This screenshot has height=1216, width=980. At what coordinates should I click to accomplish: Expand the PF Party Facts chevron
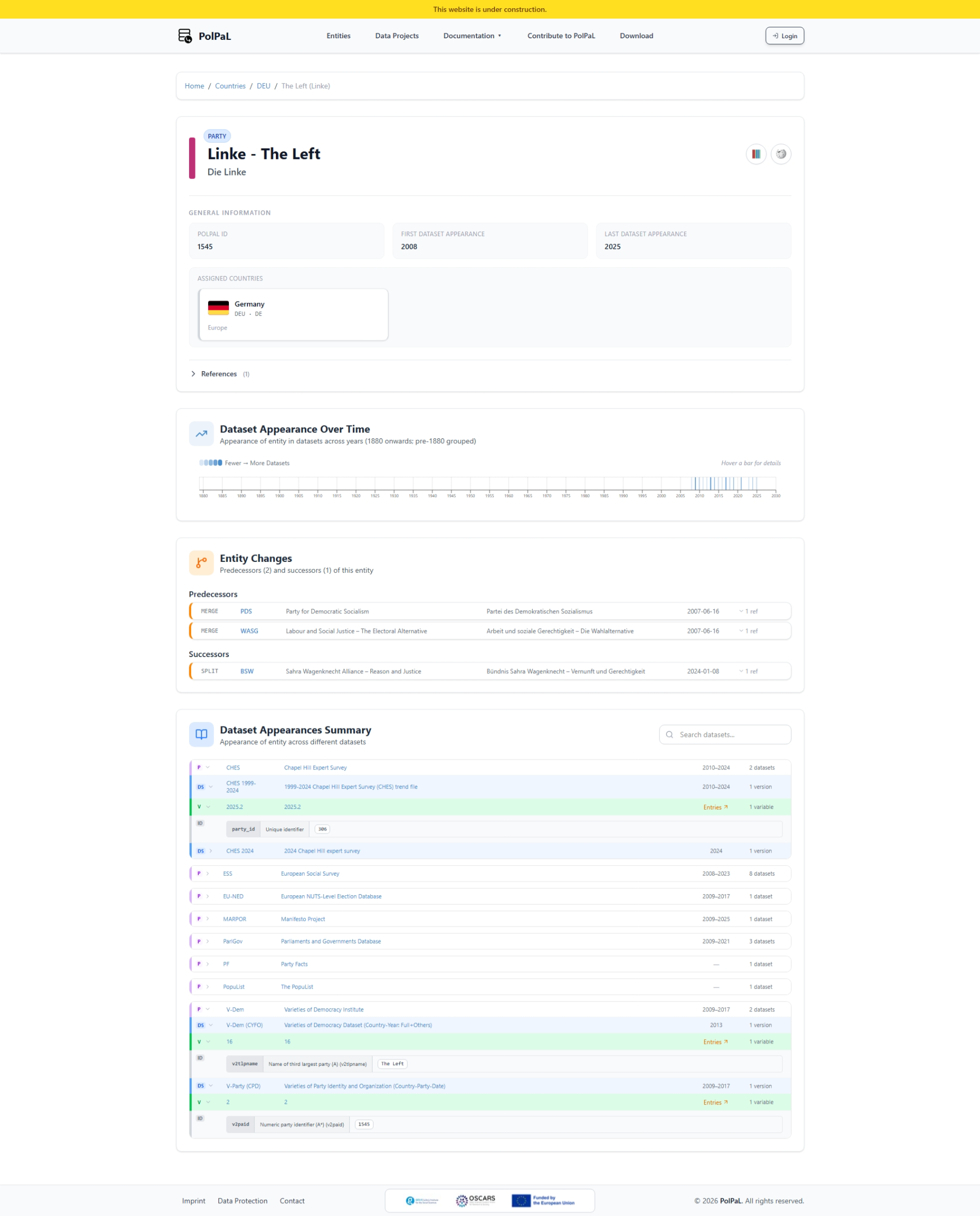(208, 964)
